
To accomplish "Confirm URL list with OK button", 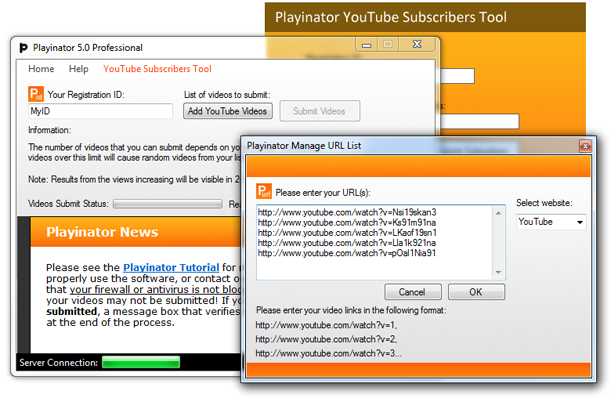I will [476, 292].
